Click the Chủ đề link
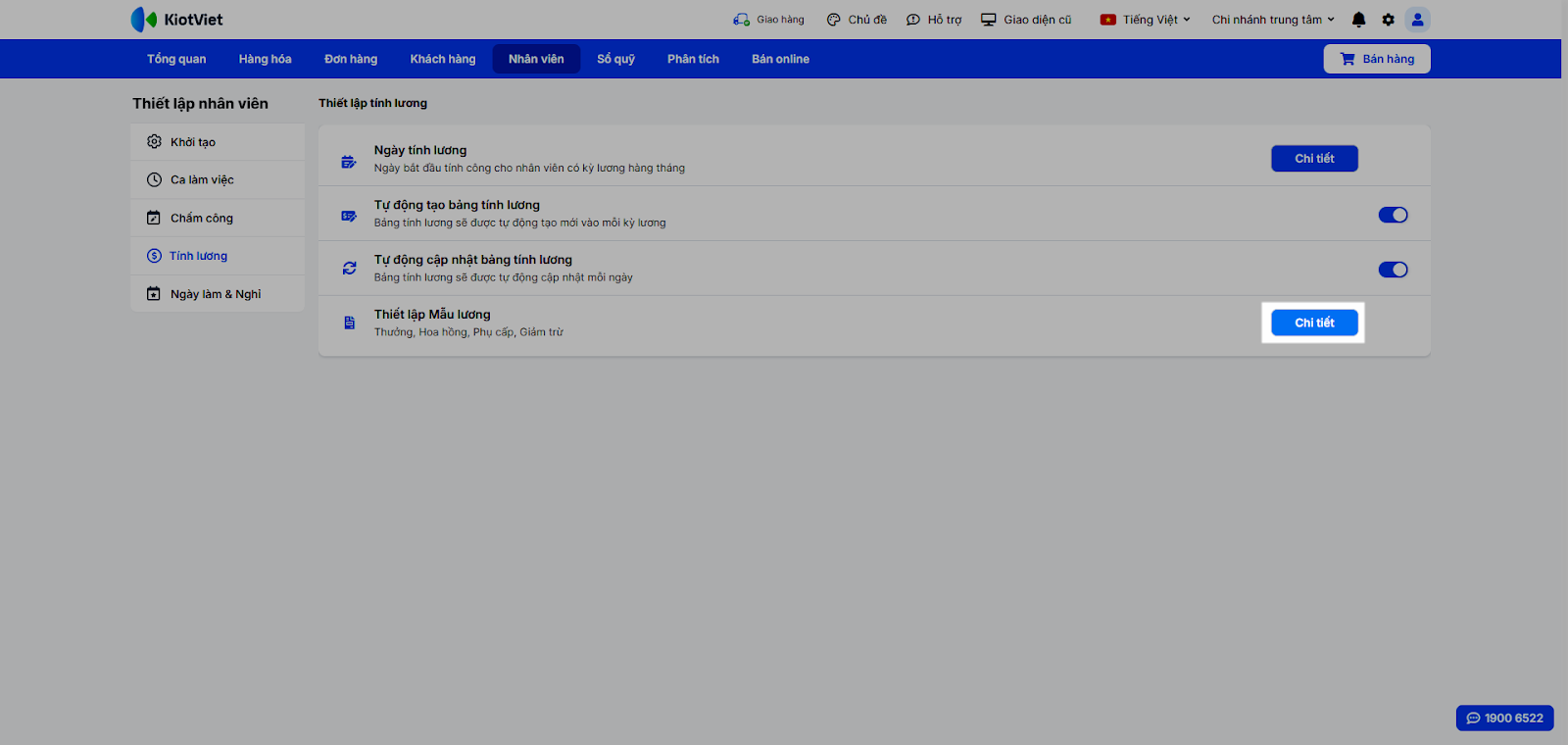The width and height of the screenshot is (1568, 745). [867, 20]
